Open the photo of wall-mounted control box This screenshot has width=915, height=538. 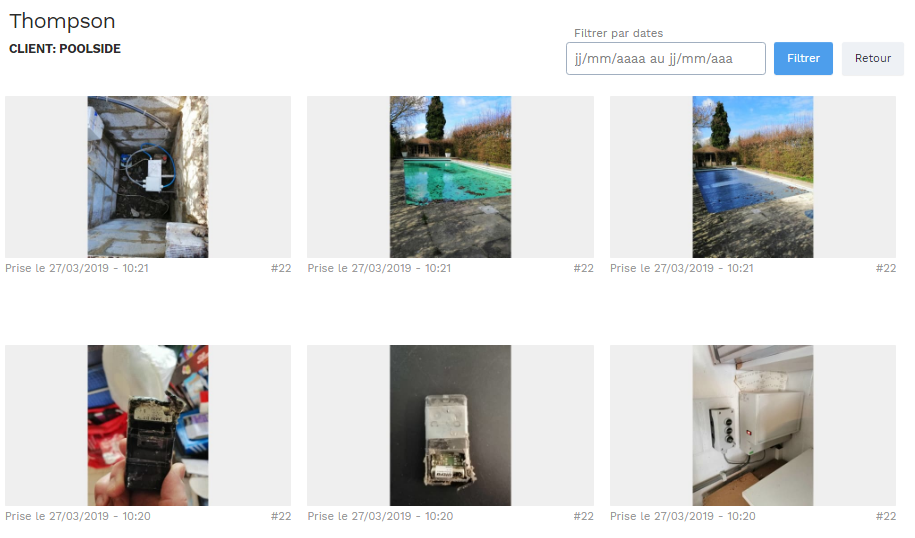[753, 425]
